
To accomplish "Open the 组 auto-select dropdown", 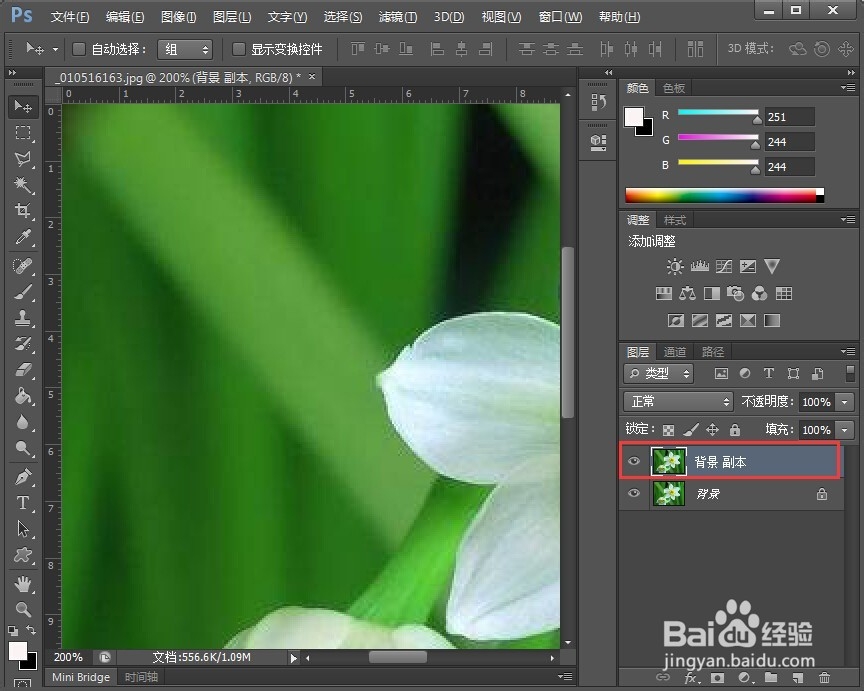I will [x=185, y=50].
